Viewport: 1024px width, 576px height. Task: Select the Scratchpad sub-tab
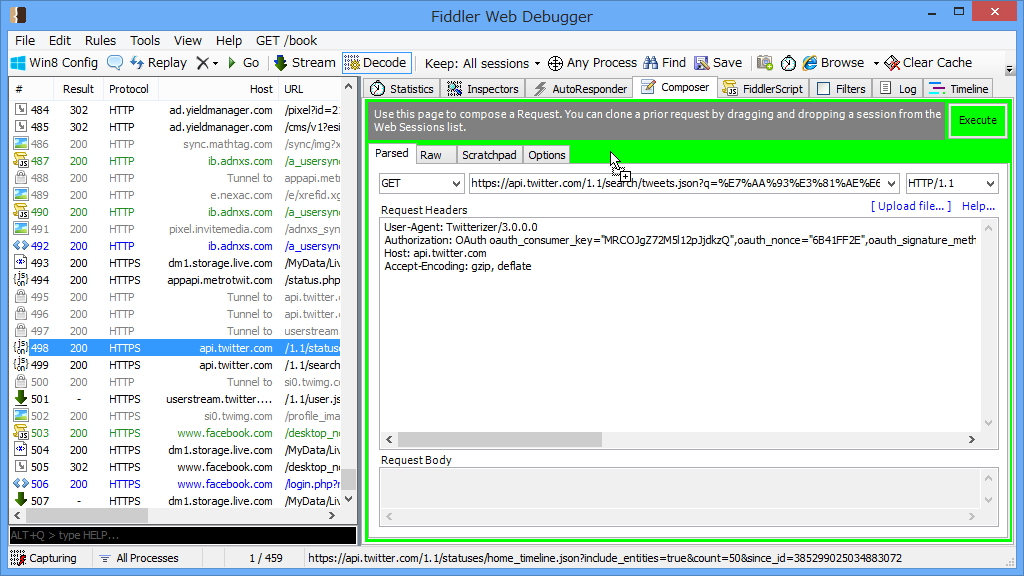pos(489,155)
